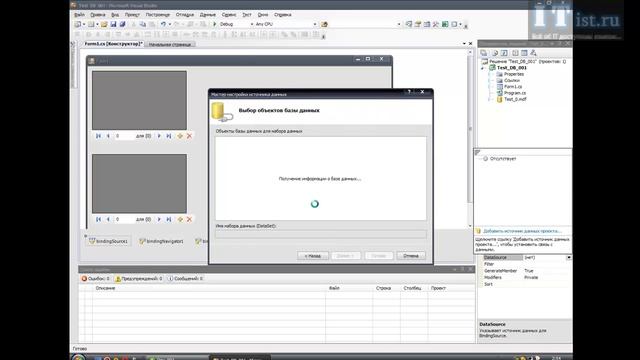The height and width of the screenshot is (360, 640).
Task: Open the DataSource property dropdown arrow
Action: (569, 258)
